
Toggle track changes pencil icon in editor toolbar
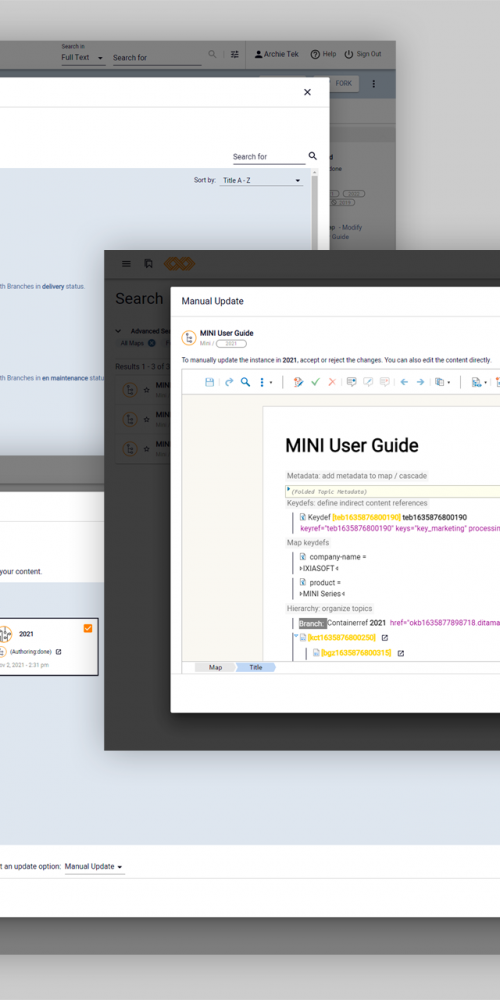pos(298,382)
